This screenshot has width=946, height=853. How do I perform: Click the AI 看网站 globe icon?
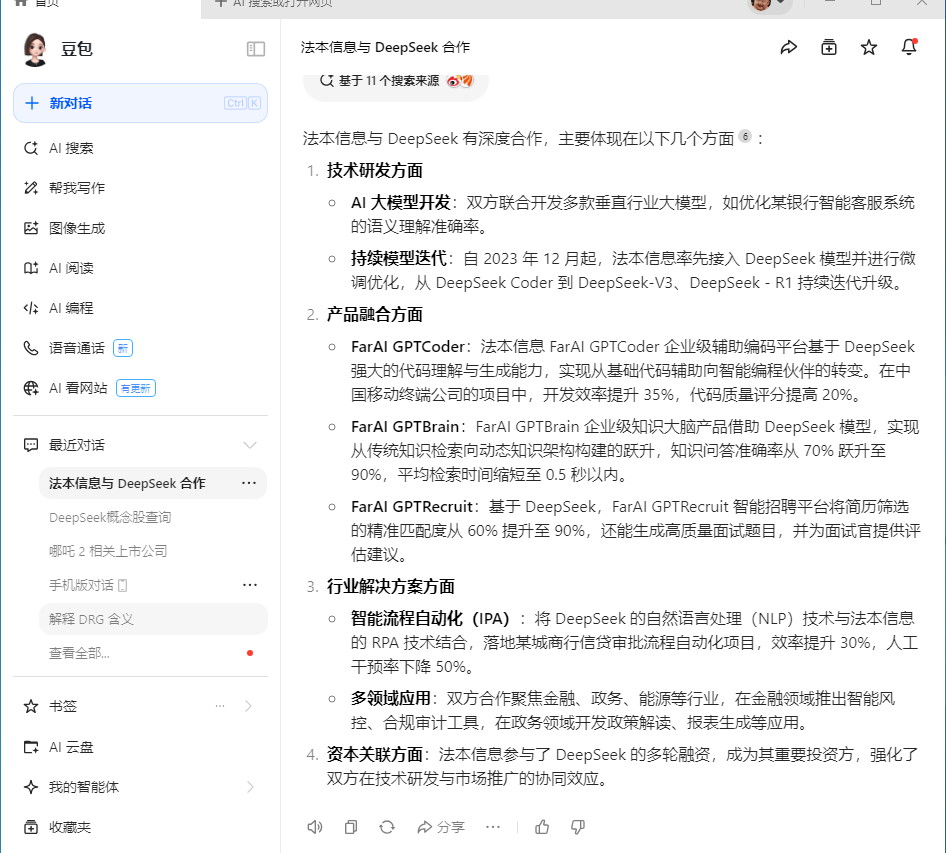(31, 388)
